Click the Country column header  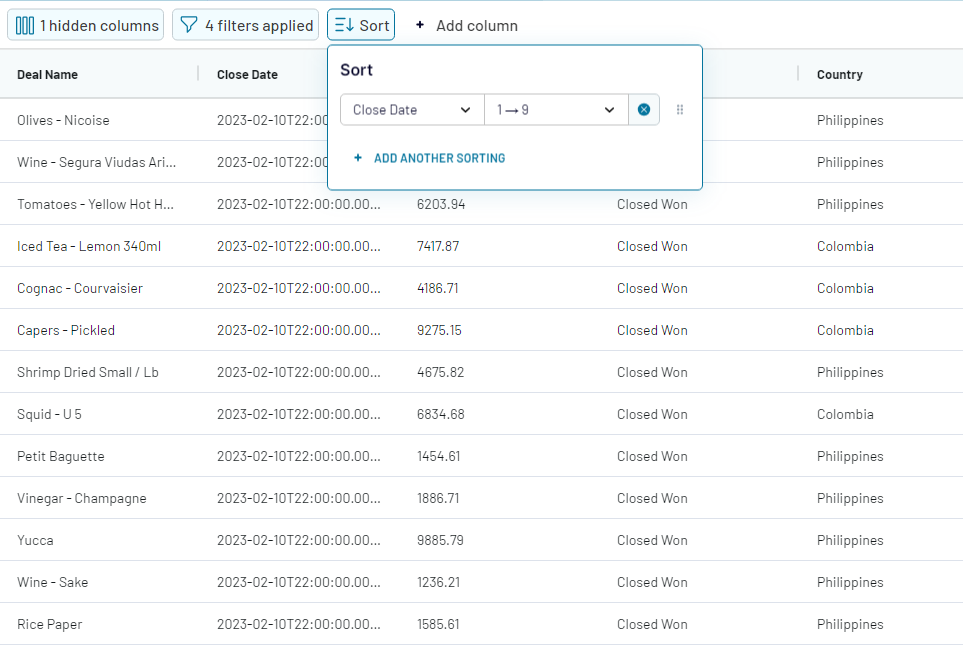coord(839,74)
